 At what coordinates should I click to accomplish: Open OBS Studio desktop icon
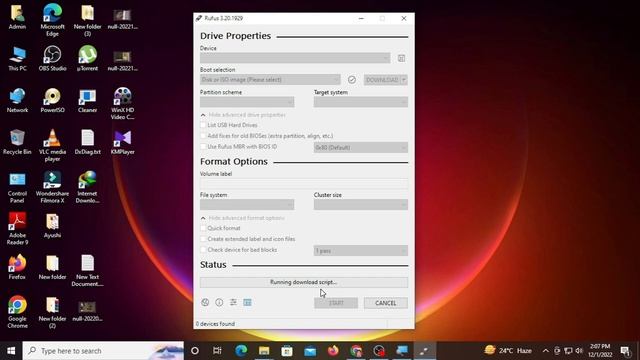(52, 58)
